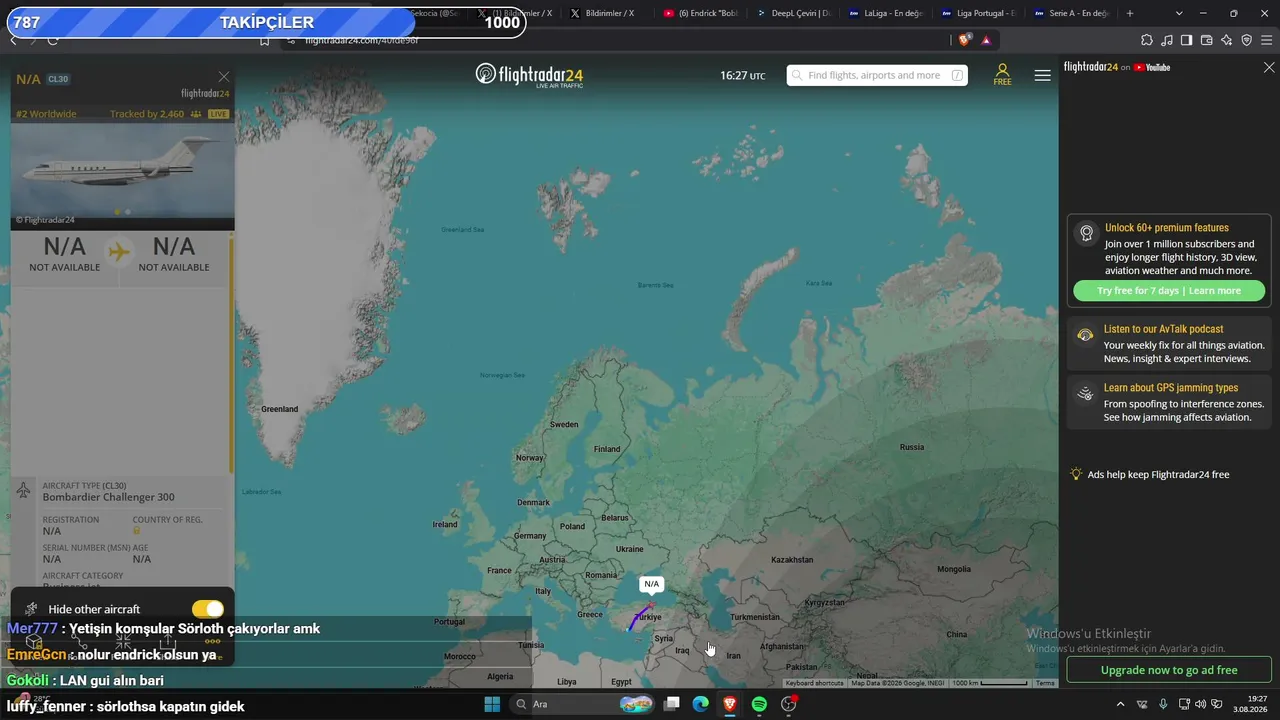1280x720 pixels.
Task: Open Task View on the taskbar
Action: click(x=672, y=704)
